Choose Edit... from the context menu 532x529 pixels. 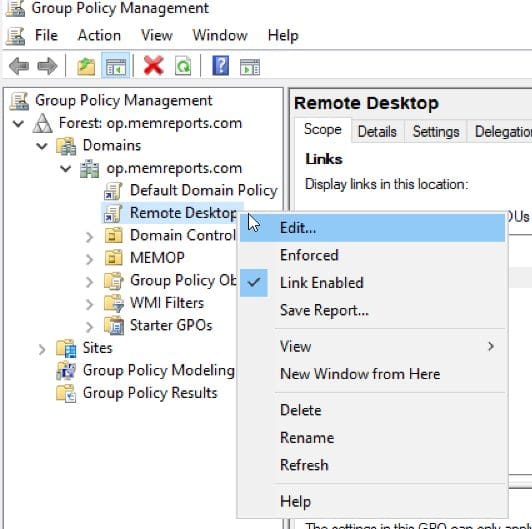(372, 228)
